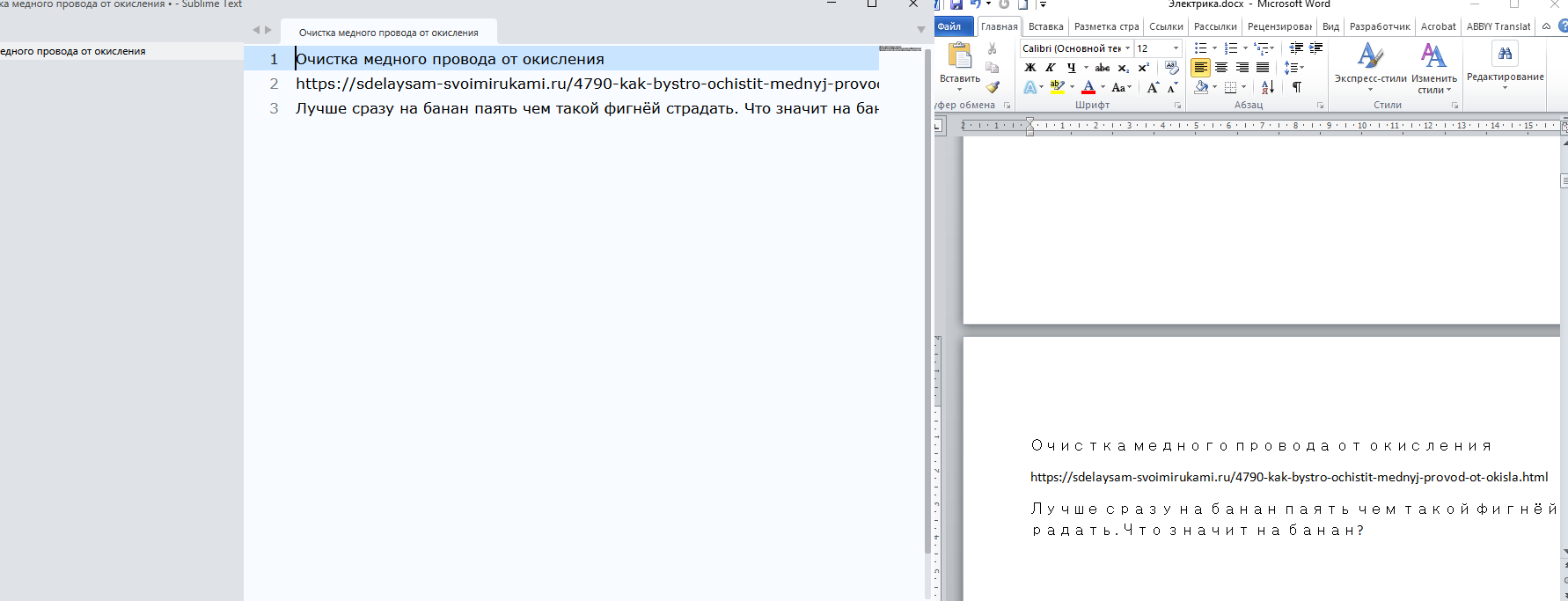Click the minimize-ribbon caret icon in Word
1568x601 pixels.
pyautogui.click(x=1546, y=26)
